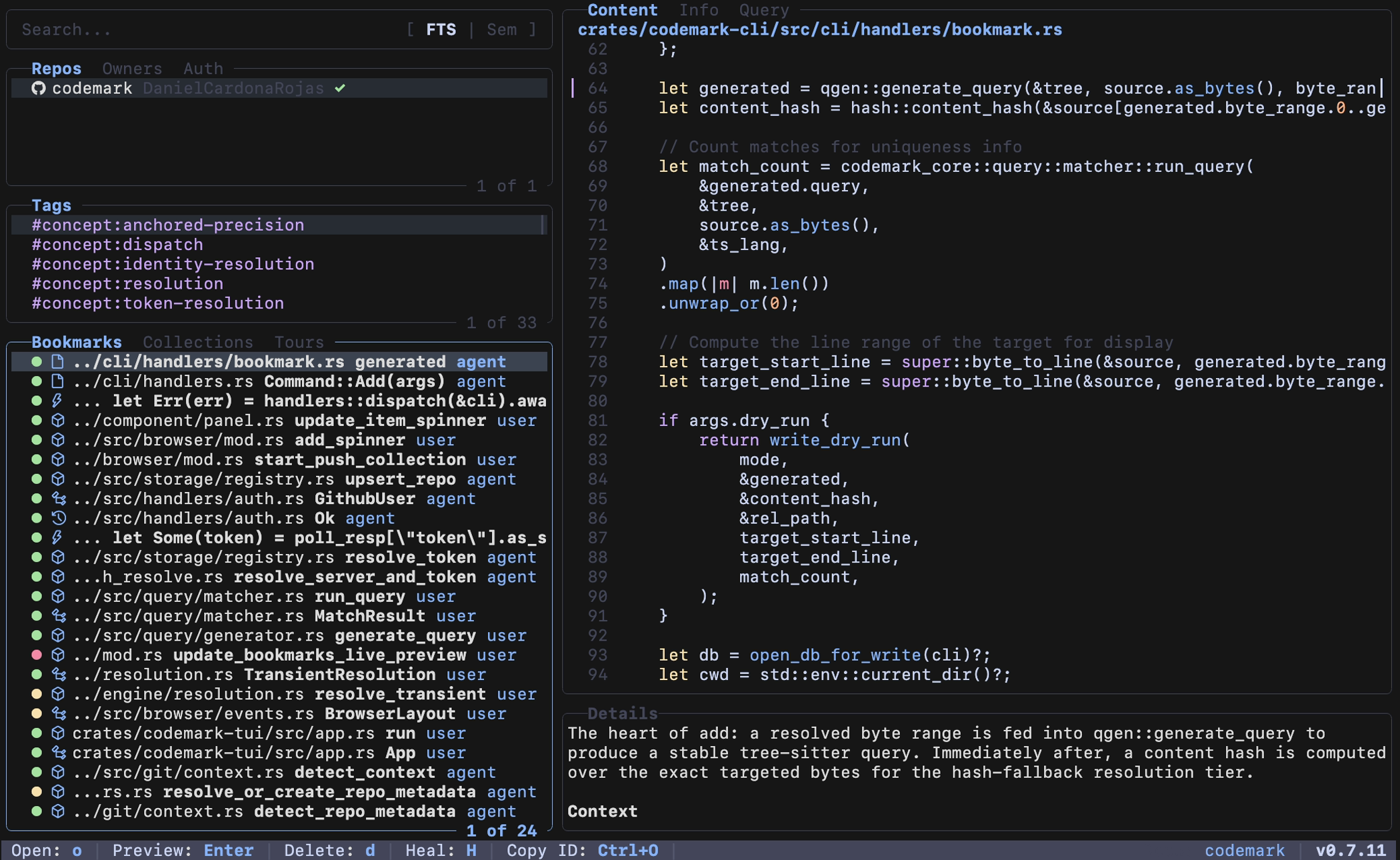Click the Heal: H shortcut hint
This screenshot has width=1400, height=860.
coord(441,851)
